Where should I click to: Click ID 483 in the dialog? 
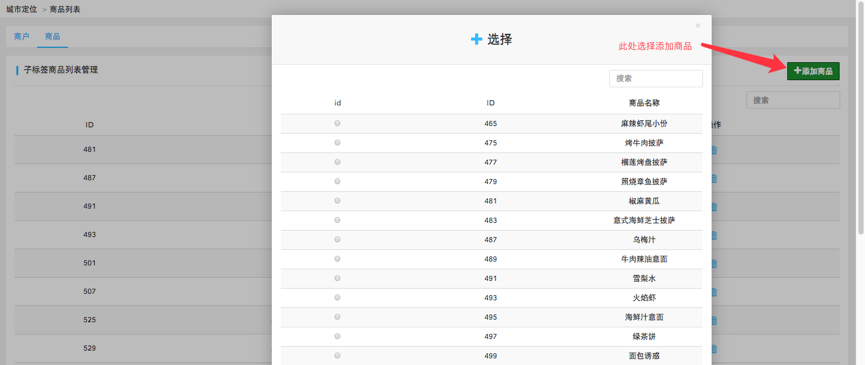(490, 220)
